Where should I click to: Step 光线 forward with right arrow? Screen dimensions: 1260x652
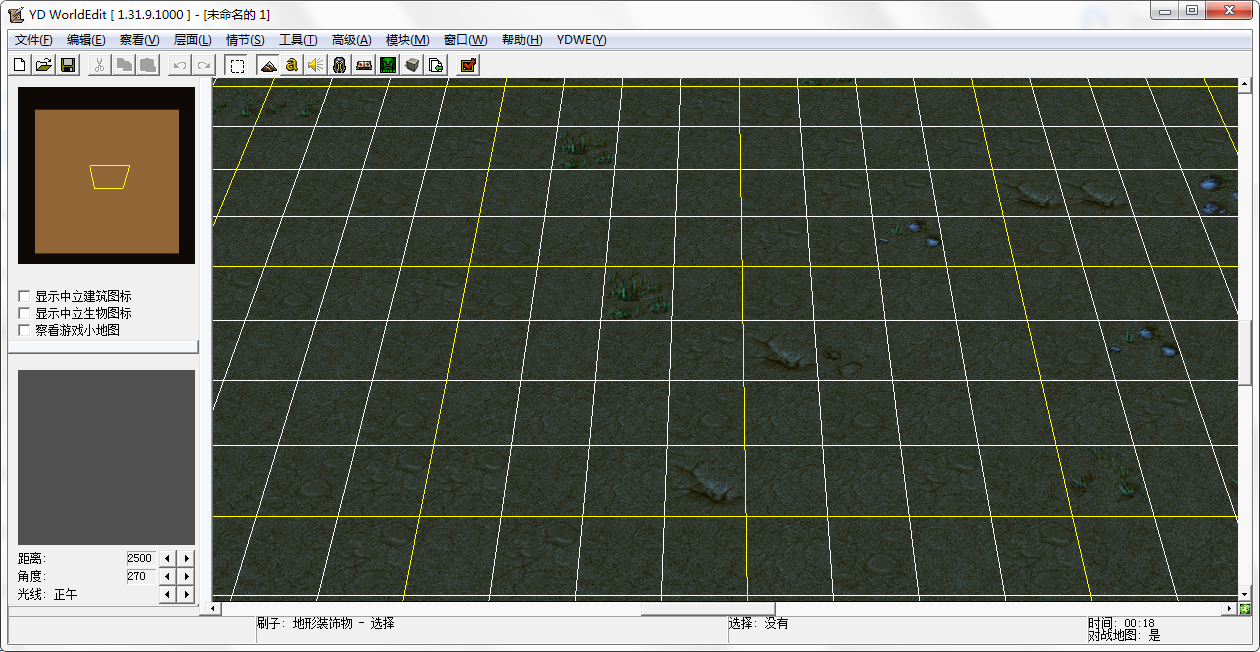186,594
